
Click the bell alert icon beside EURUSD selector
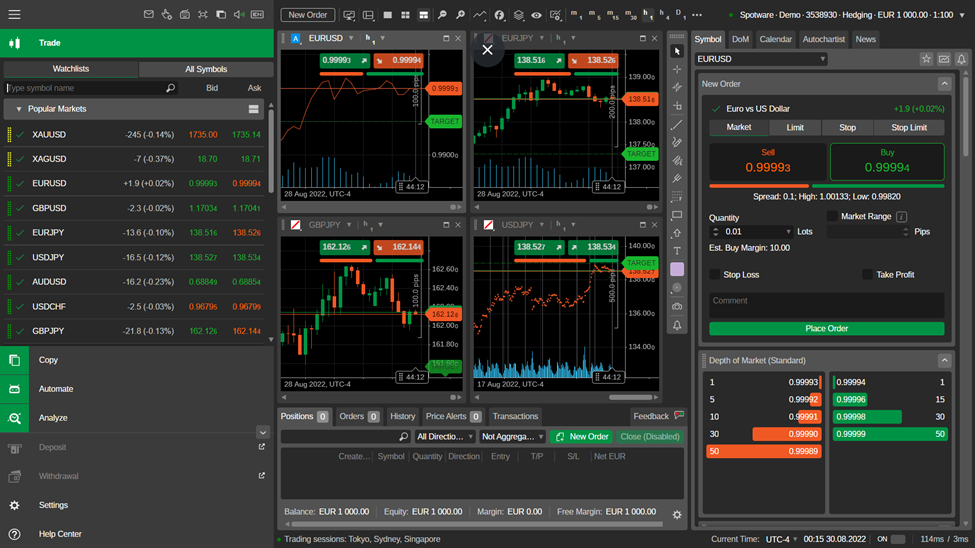[961, 59]
